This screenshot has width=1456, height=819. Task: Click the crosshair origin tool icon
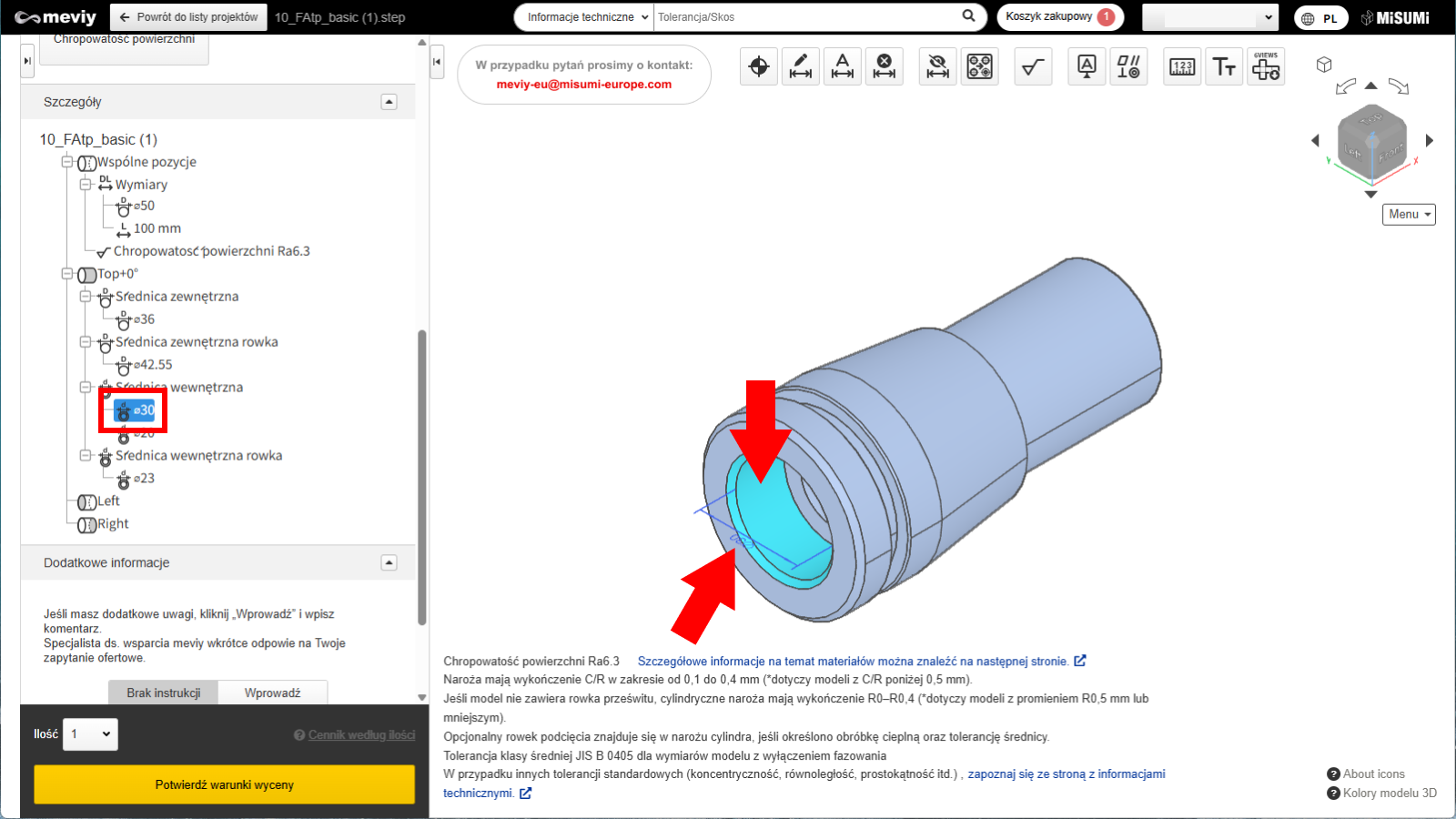coord(759,66)
